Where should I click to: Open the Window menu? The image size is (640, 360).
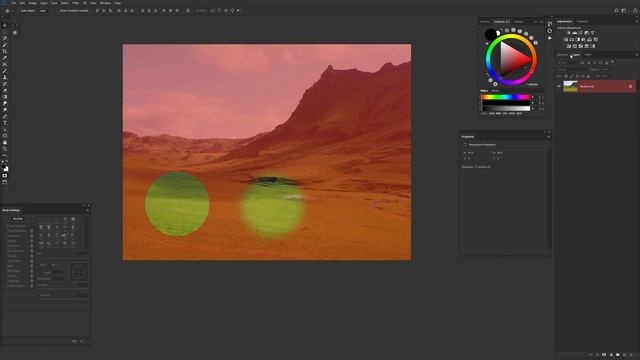[x=105, y=3]
